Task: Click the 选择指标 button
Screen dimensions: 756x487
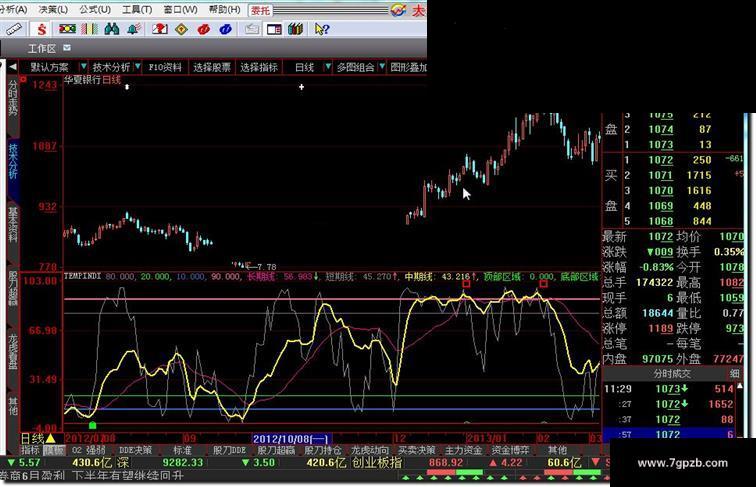Action: pyautogui.click(x=259, y=67)
